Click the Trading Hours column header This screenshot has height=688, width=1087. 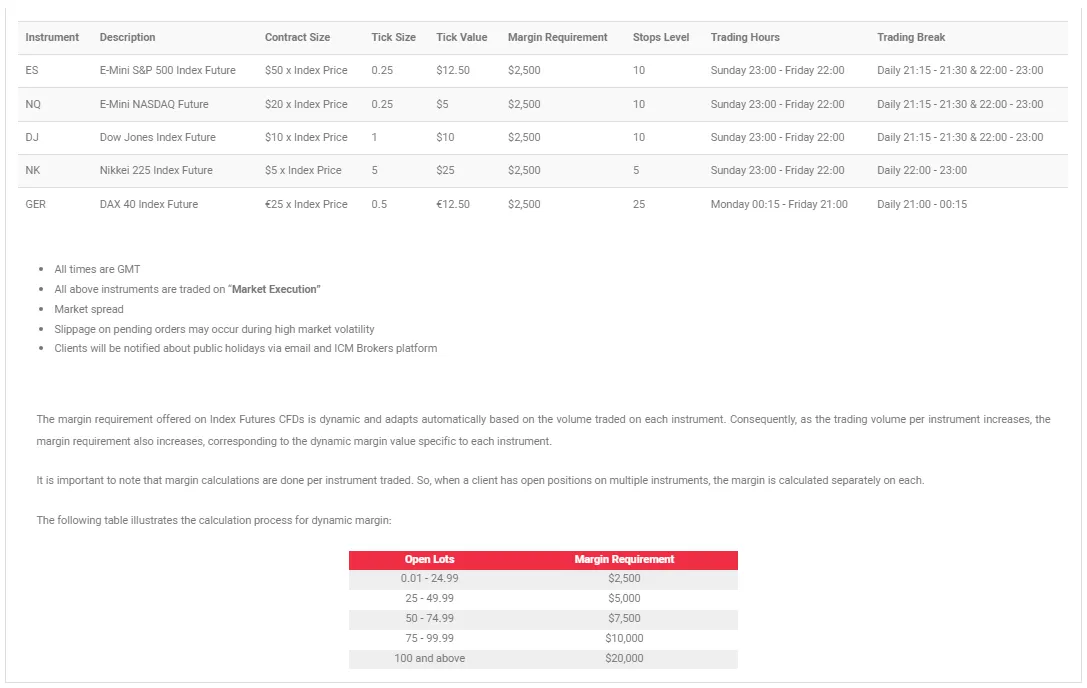coord(745,37)
